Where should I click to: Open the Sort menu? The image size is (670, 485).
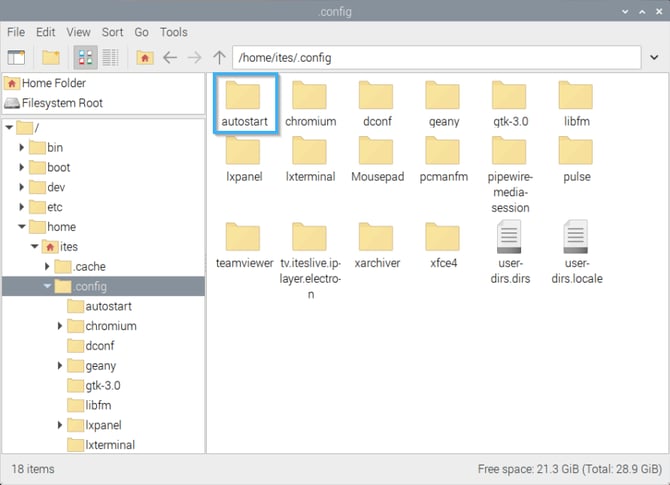click(111, 32)
